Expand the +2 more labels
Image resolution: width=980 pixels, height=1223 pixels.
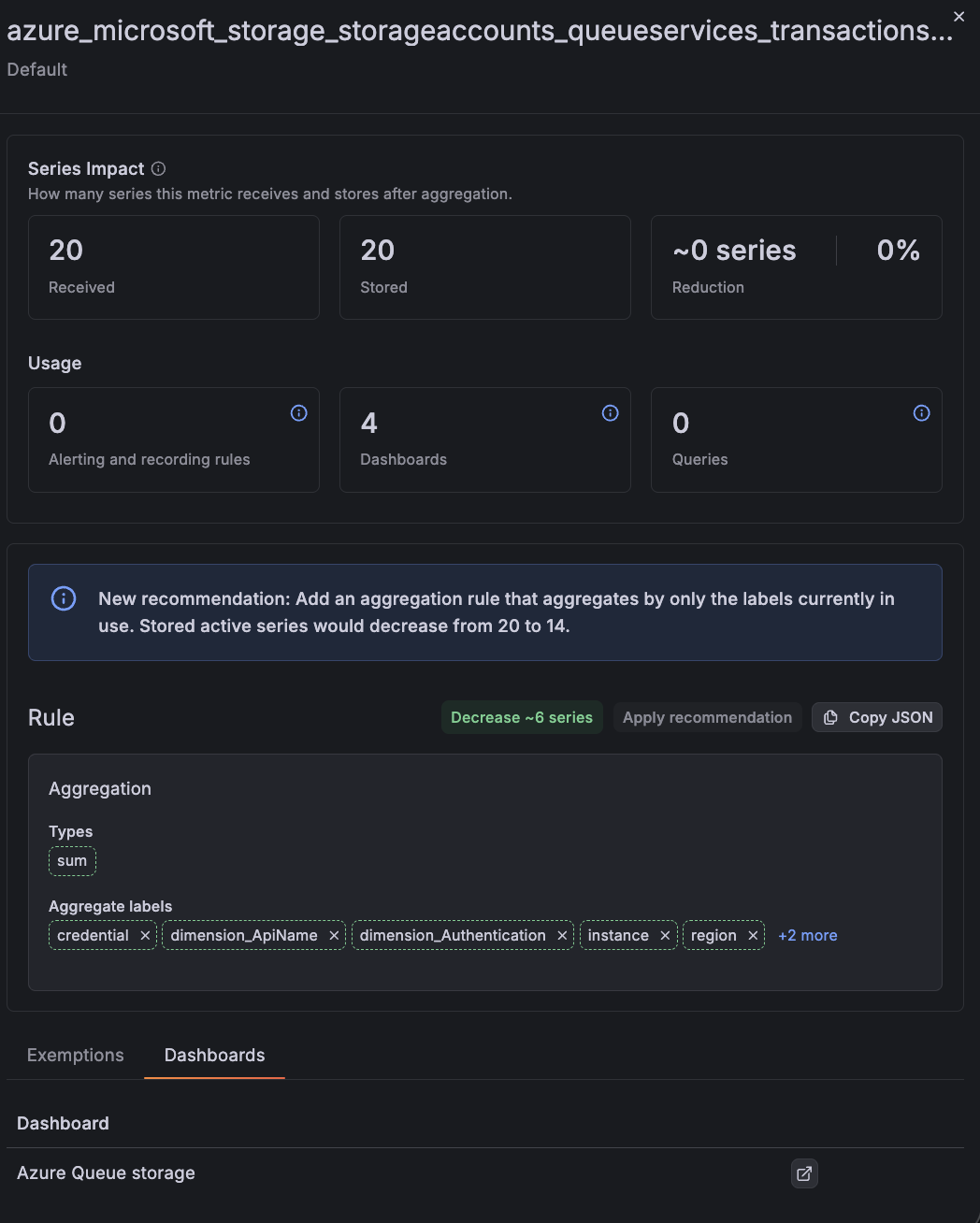[808, 935]
